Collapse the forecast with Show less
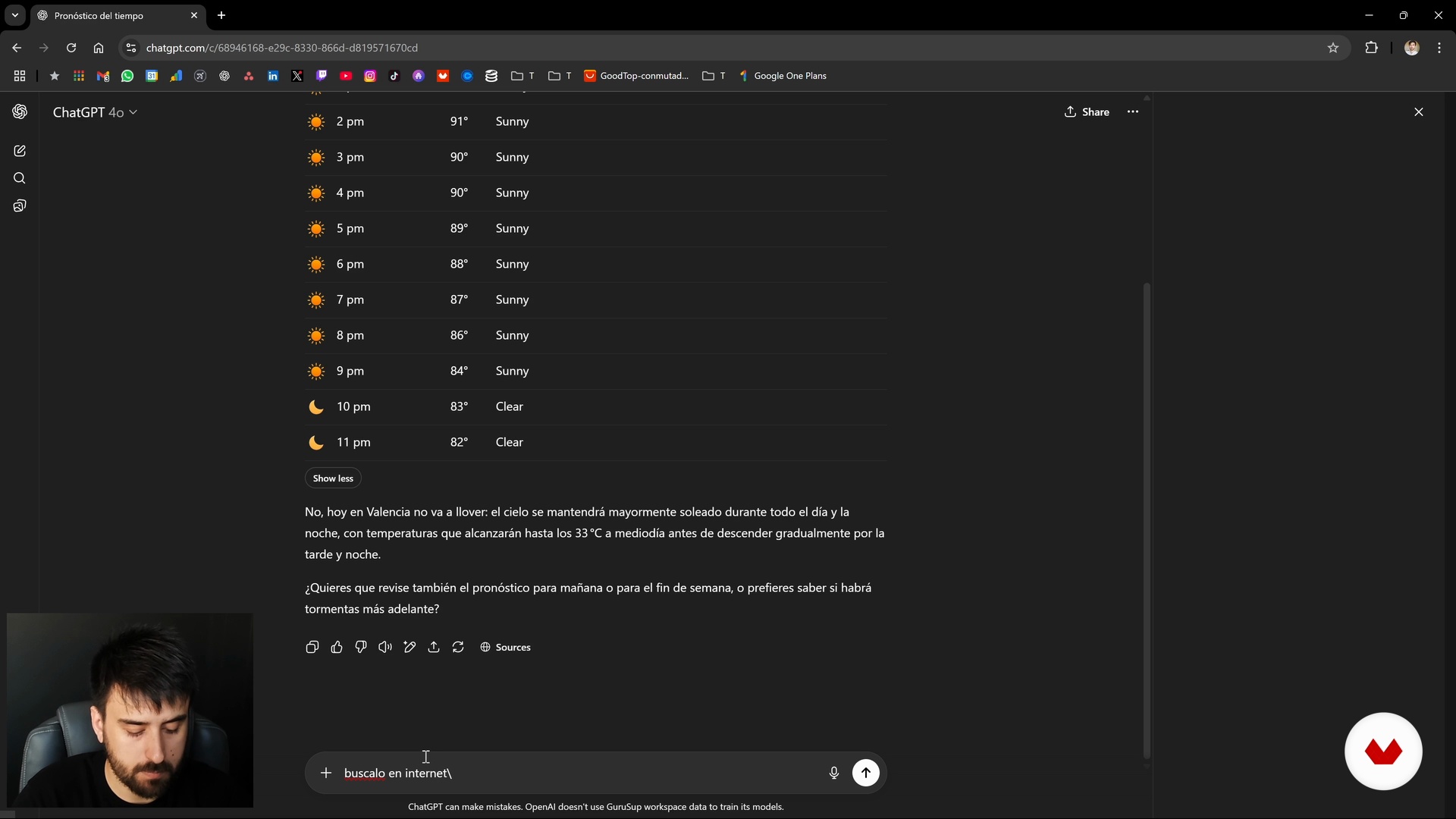 click(333, 479)
